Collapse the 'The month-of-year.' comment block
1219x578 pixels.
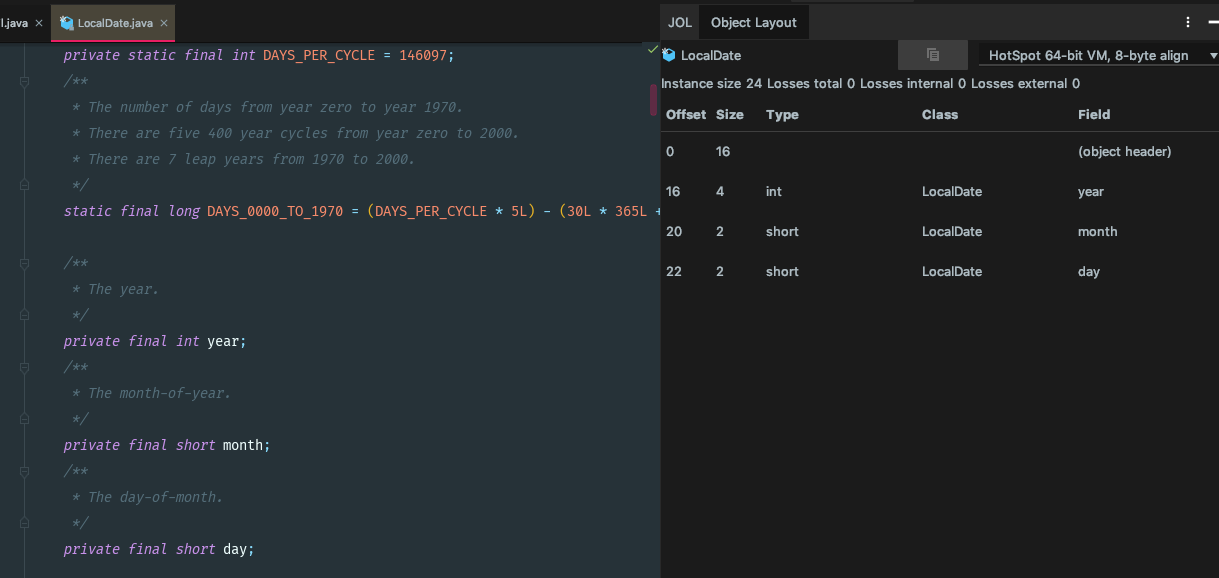point(24,367)
